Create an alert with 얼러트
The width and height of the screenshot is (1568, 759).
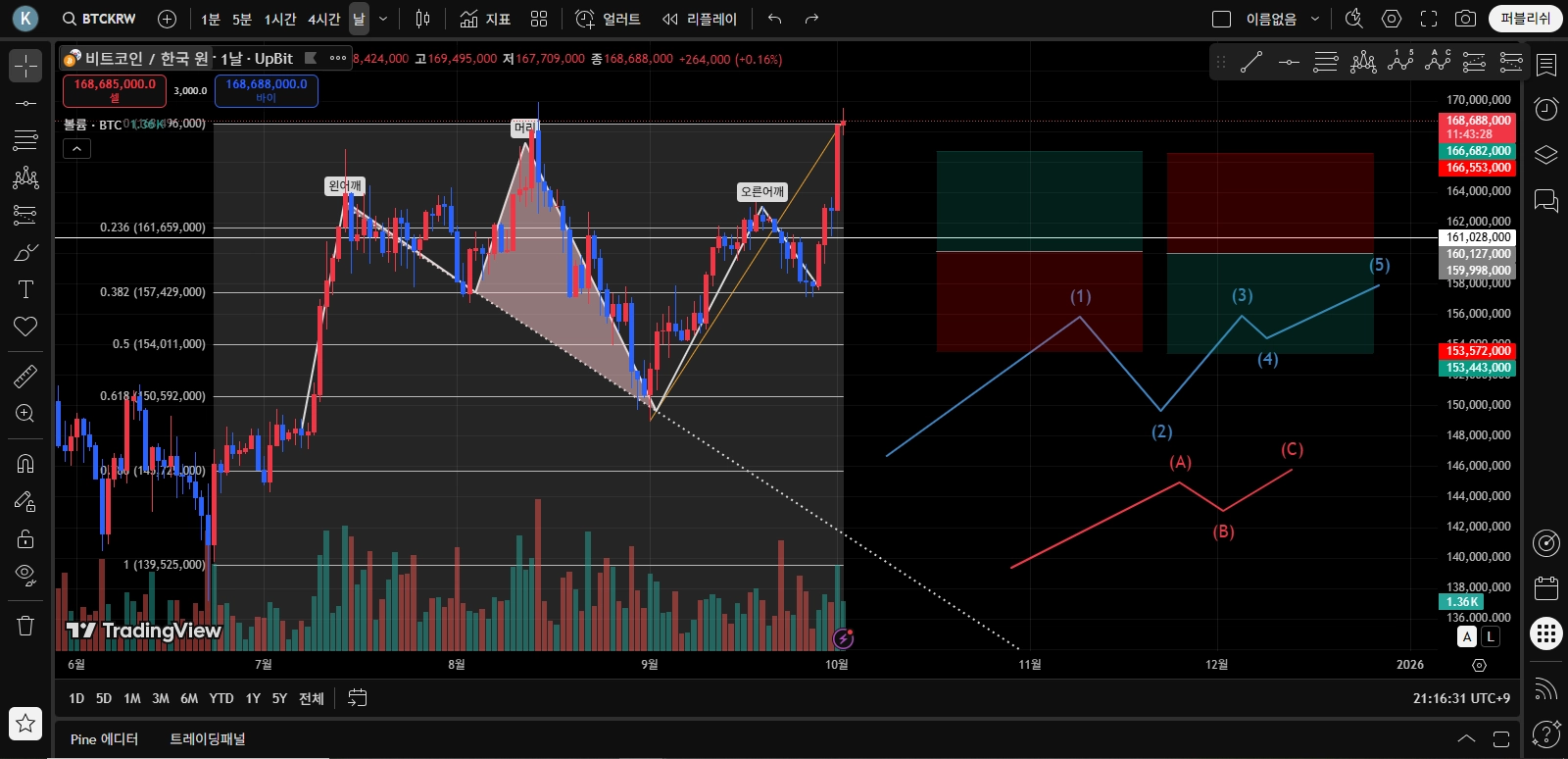click(608, 19)
